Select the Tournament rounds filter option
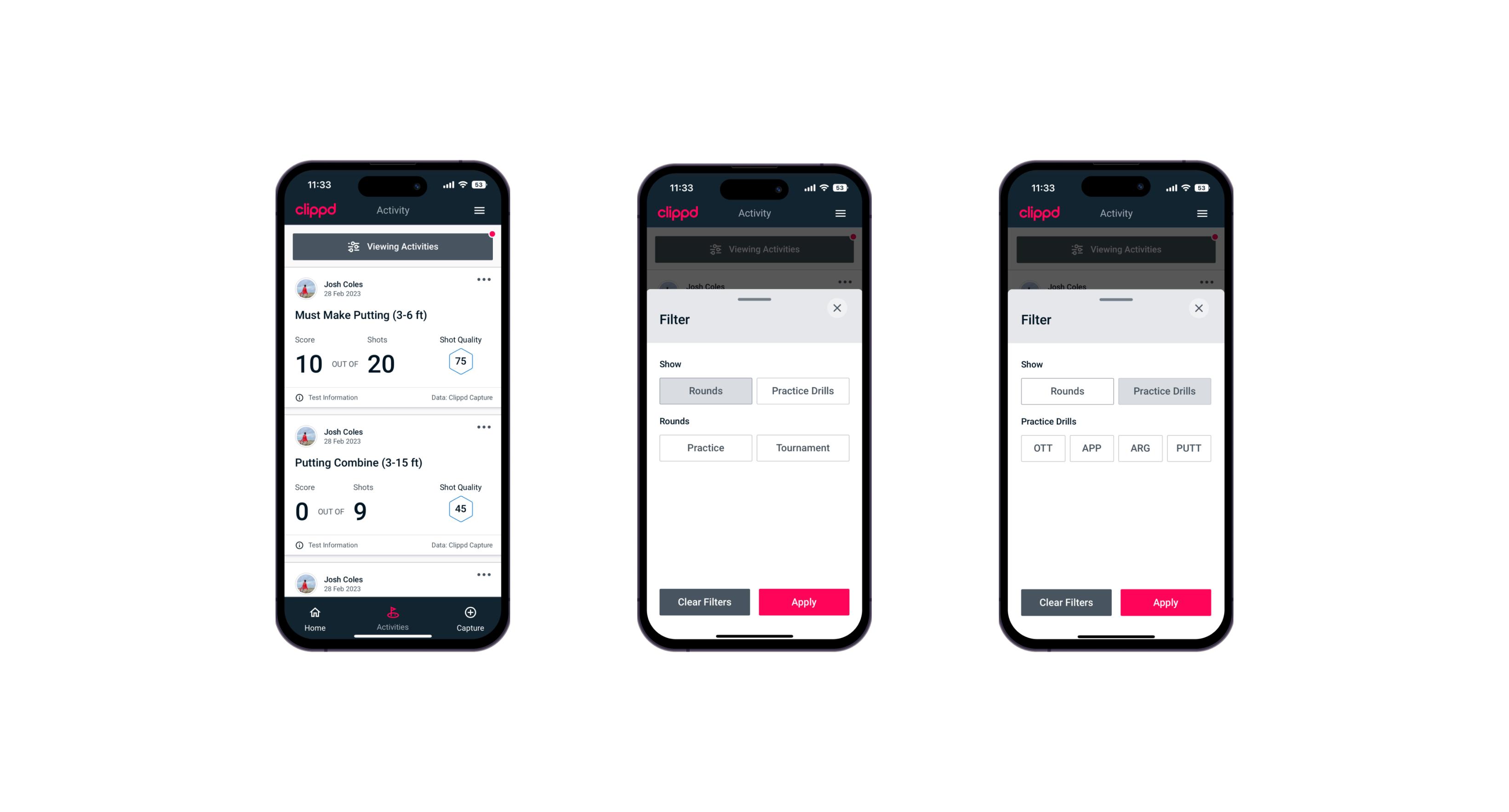 (801, 448)
